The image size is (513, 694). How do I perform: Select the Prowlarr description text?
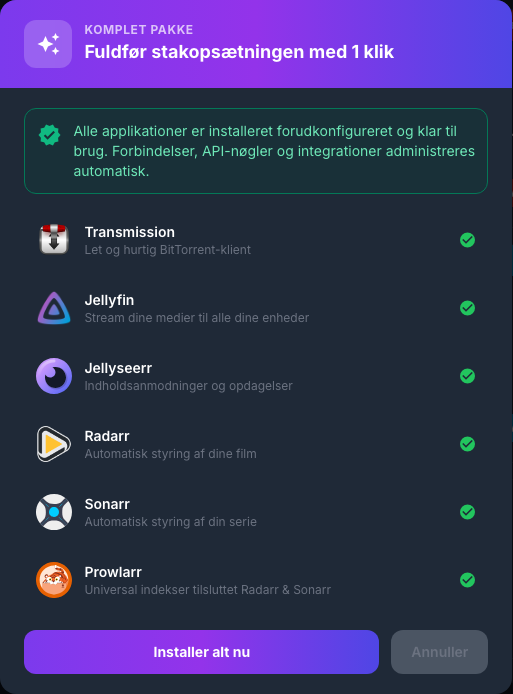208,590
